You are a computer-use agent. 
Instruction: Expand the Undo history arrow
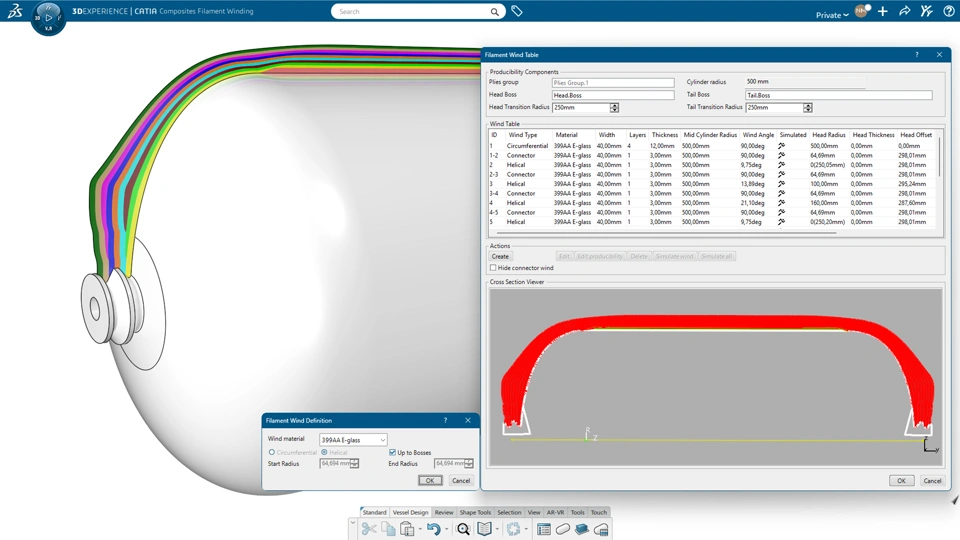446,530
